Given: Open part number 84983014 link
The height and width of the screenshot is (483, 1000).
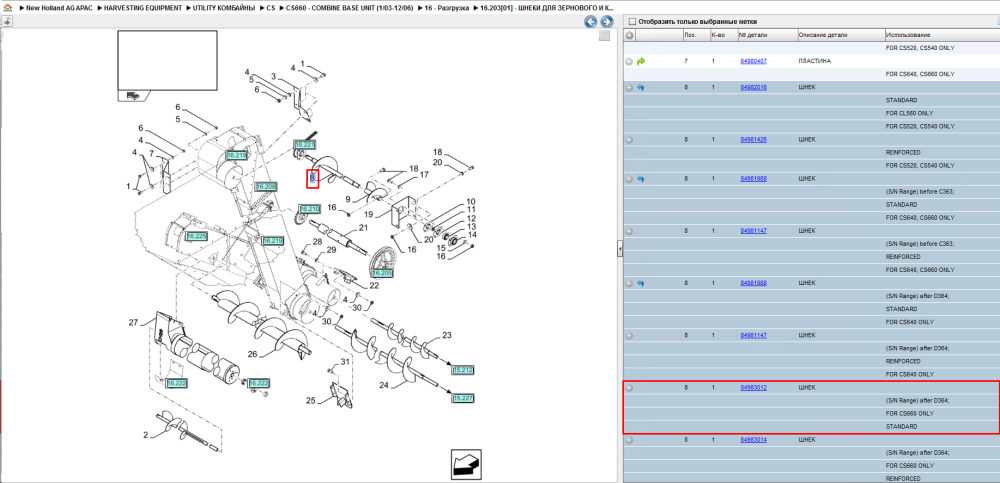Looking at the screenshot, I should coord(753,440).
